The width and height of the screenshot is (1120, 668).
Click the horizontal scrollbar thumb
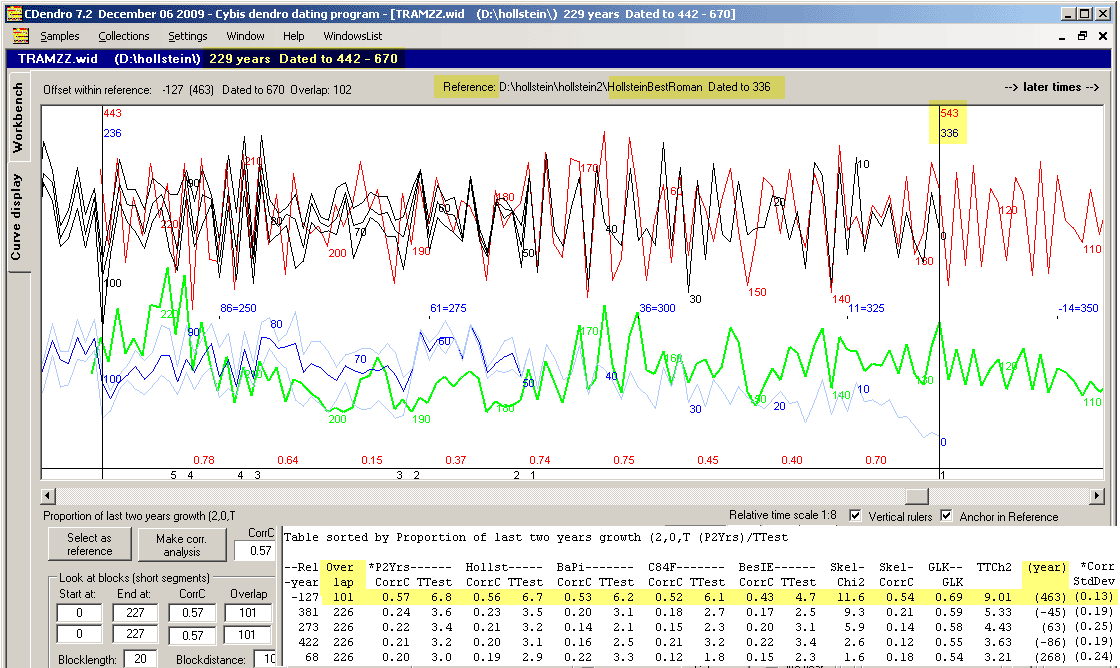tap(917, 496)
